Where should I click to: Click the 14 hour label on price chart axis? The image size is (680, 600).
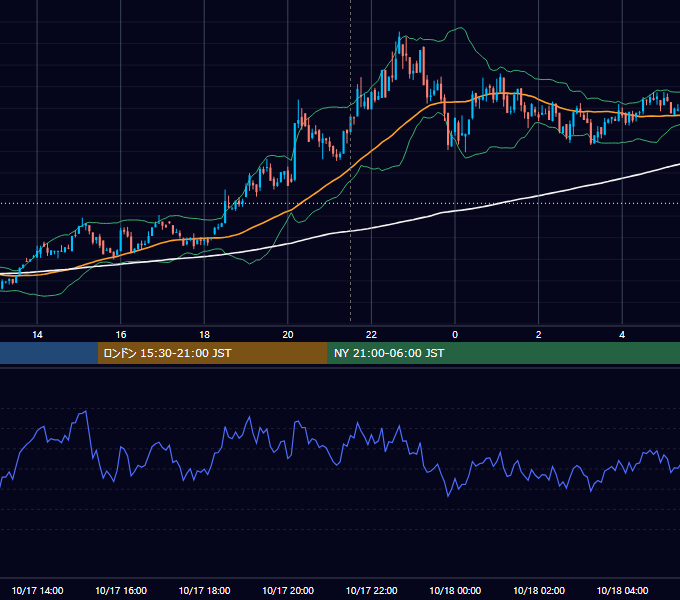[x=37, y=335]
